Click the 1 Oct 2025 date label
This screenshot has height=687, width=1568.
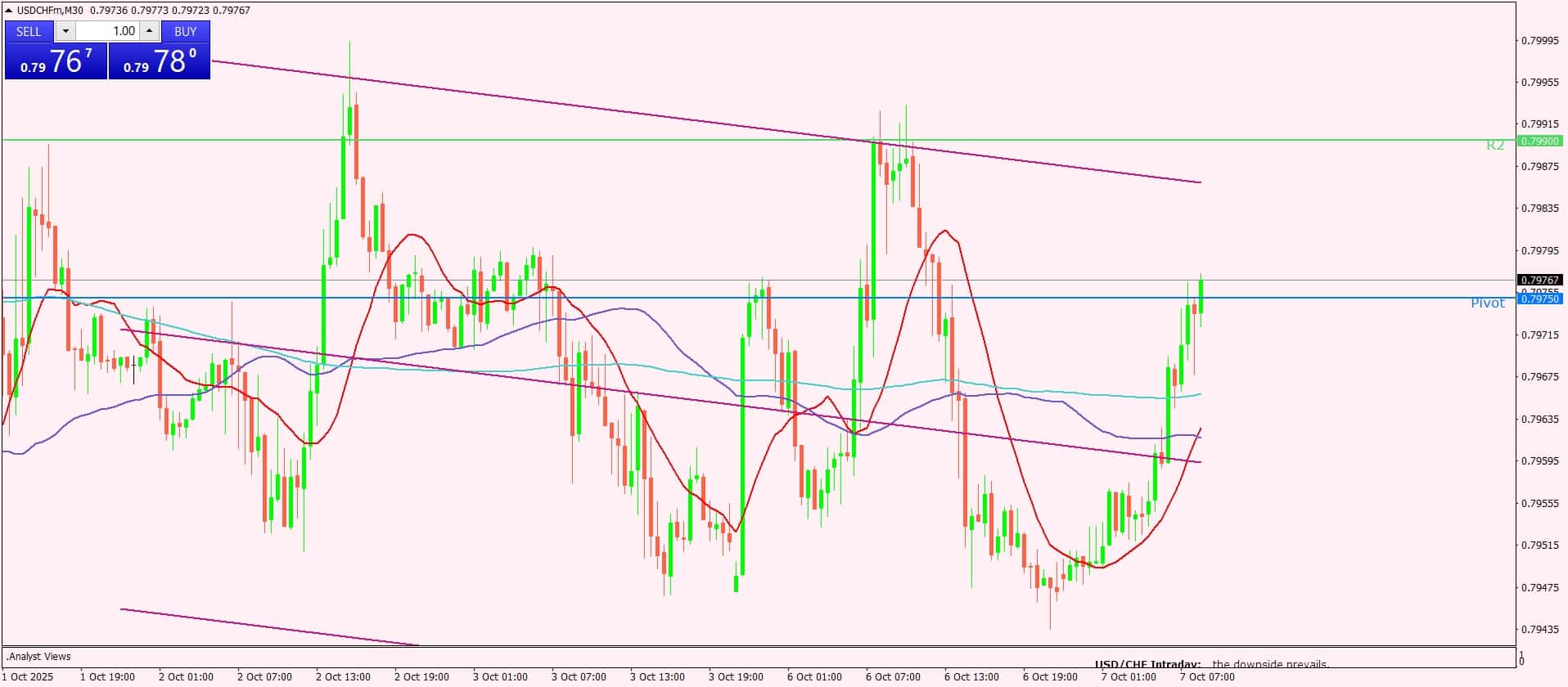click(28, 676)
